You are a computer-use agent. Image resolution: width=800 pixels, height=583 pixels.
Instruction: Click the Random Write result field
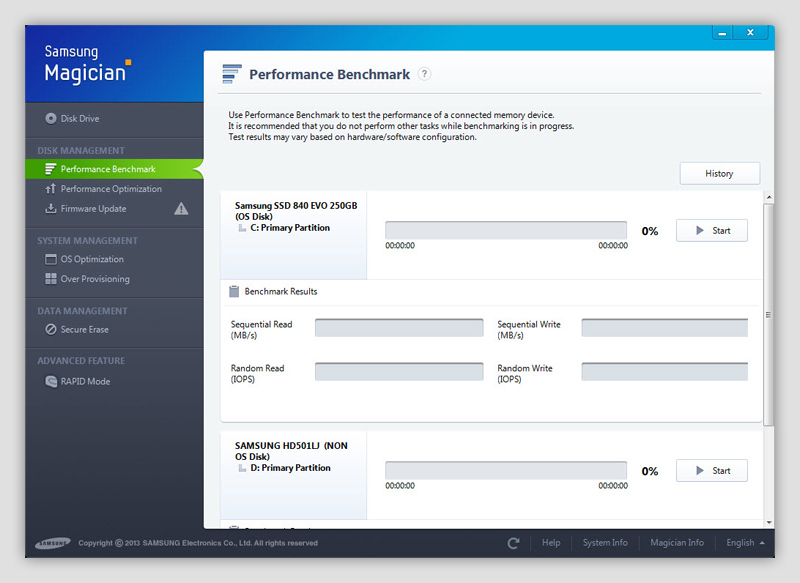pyautogui.click(x=665, y=372)
